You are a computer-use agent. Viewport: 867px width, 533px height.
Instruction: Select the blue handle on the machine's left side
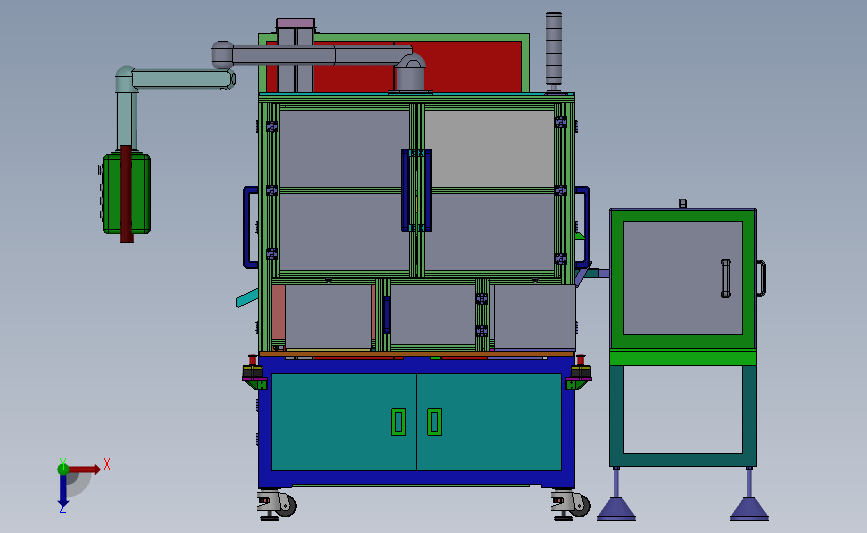(250, 227)
